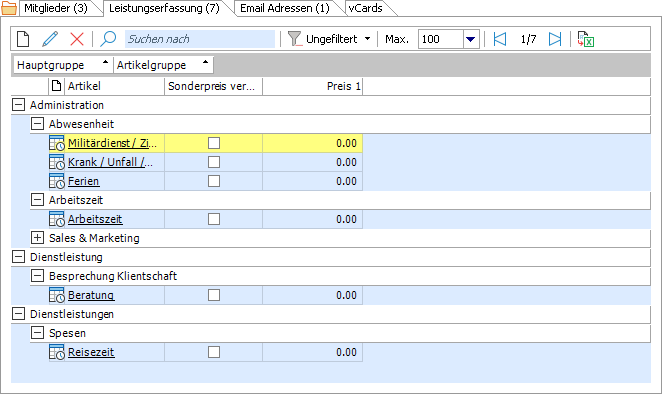This screenshot has height=395, width=663.
Task: Click the New record page icon
Action: [x=23, y=39]
